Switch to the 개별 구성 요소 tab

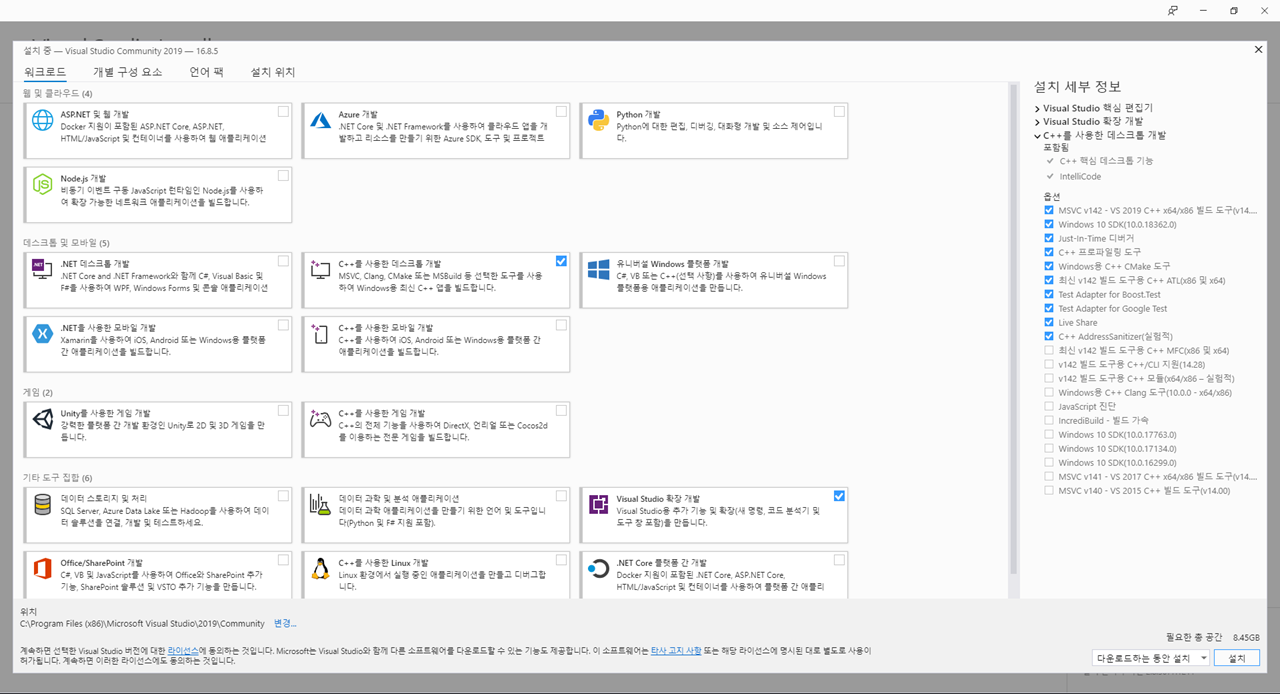(x=127, y=72)
